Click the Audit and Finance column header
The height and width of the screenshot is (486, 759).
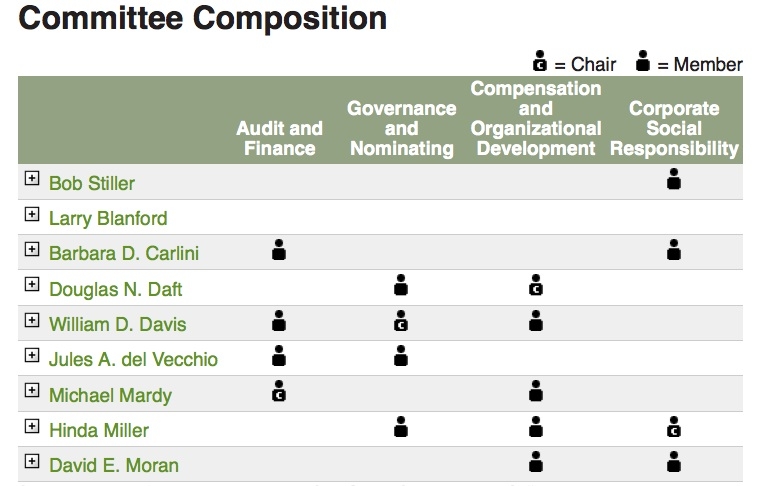coord(279,138)
